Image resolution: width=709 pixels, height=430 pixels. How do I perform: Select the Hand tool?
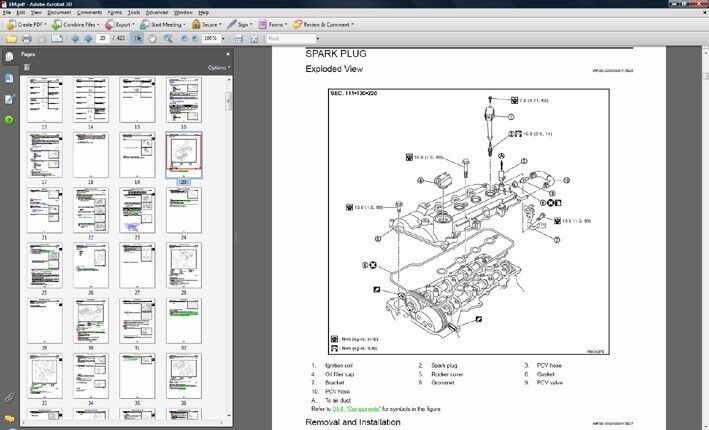click(151, 38)
